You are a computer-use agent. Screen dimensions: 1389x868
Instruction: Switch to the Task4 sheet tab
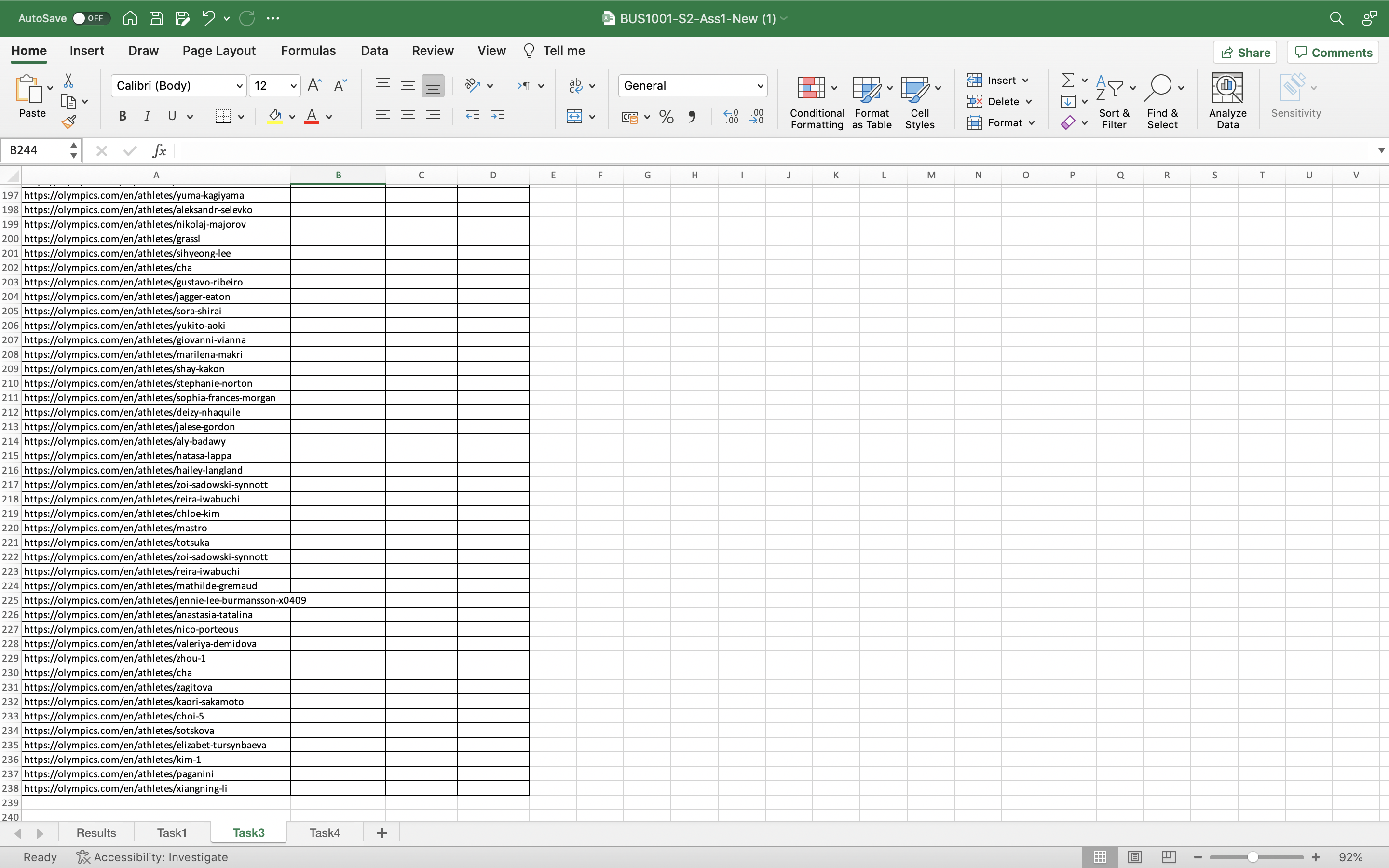[x=324, y=832]
